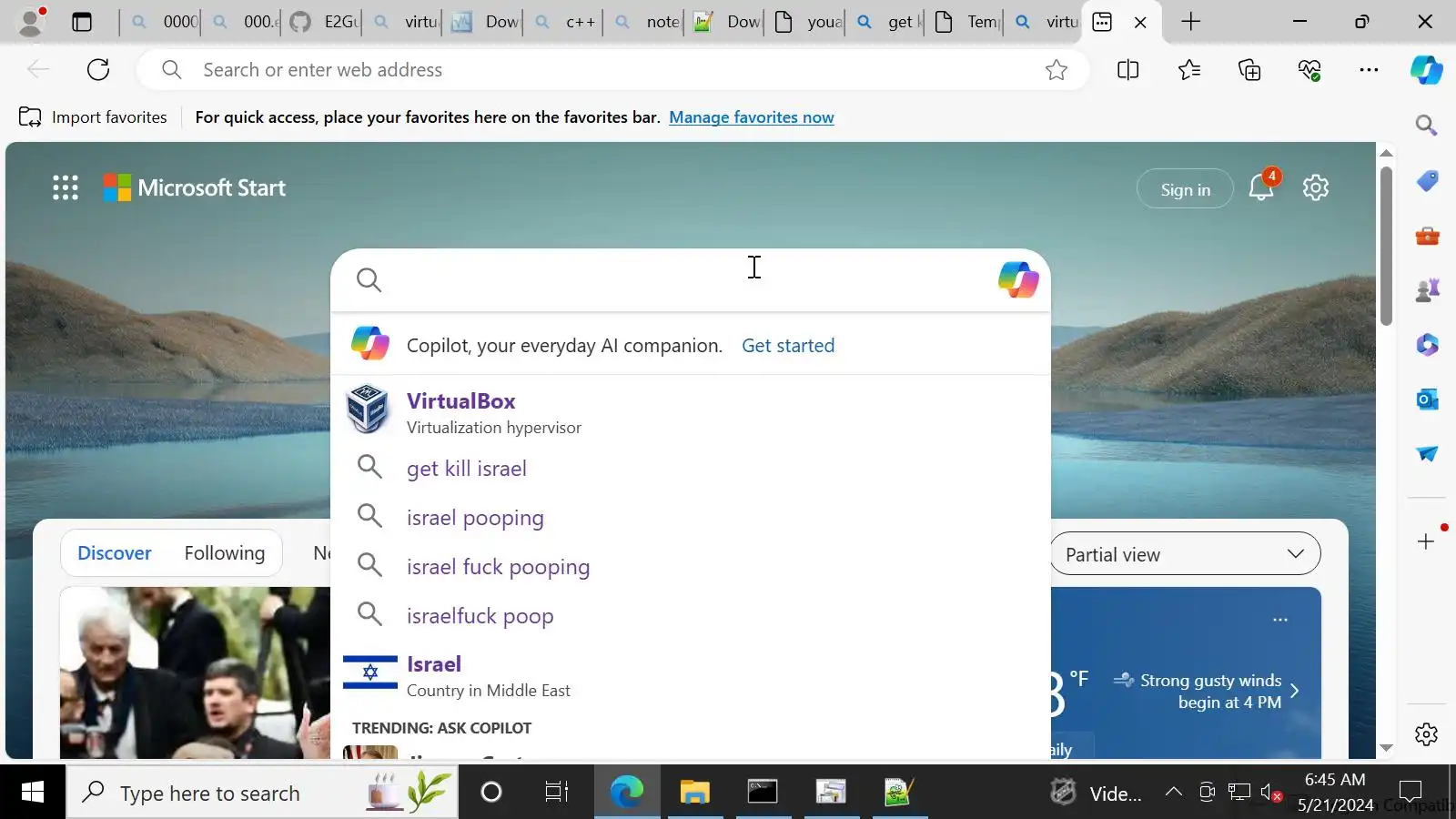
Task: Refresh the current page
Action: coord(98,69)
